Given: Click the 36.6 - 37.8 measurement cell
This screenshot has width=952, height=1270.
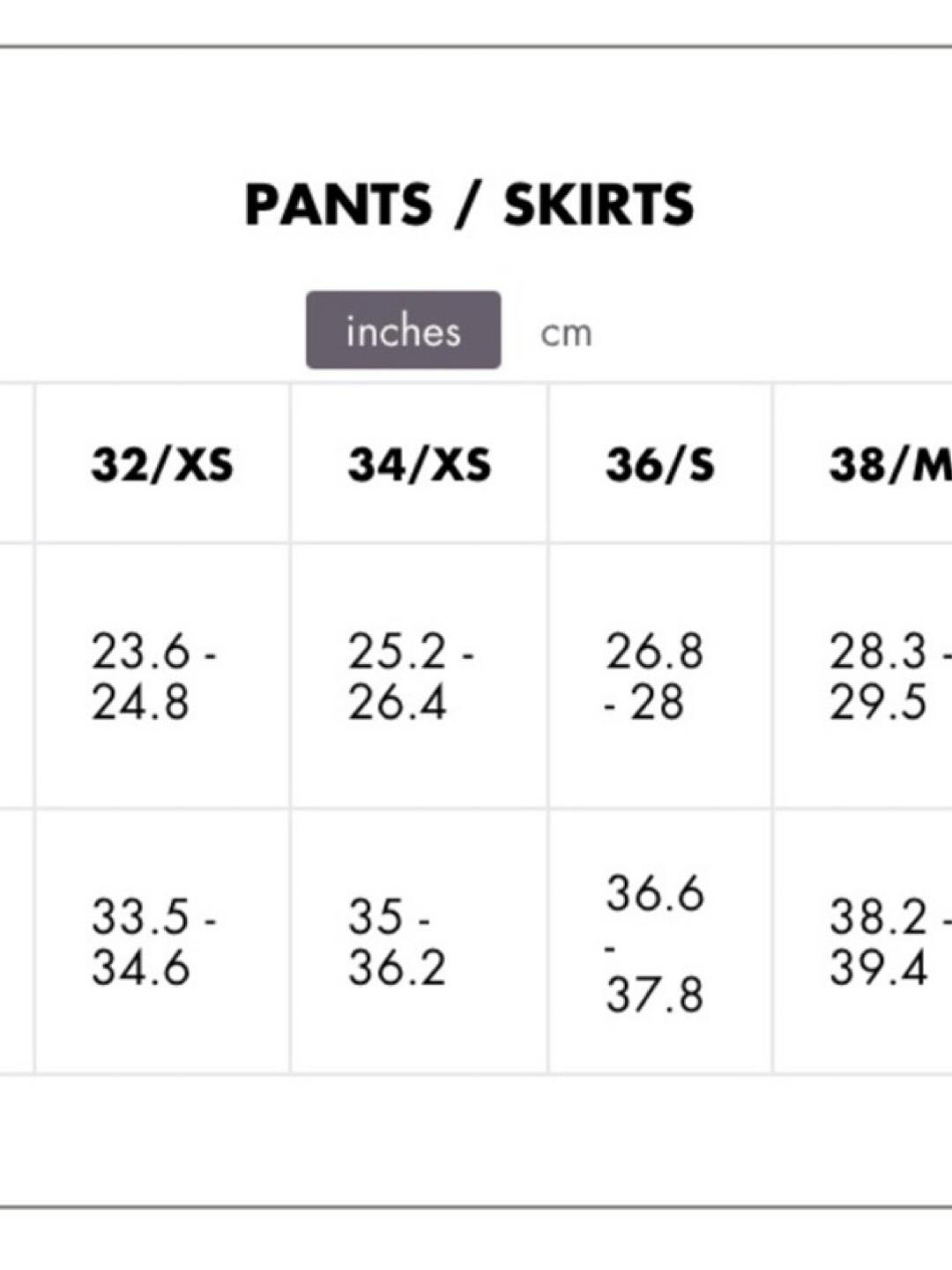Looking at the screenshot, I should click(x=660, y=942).
